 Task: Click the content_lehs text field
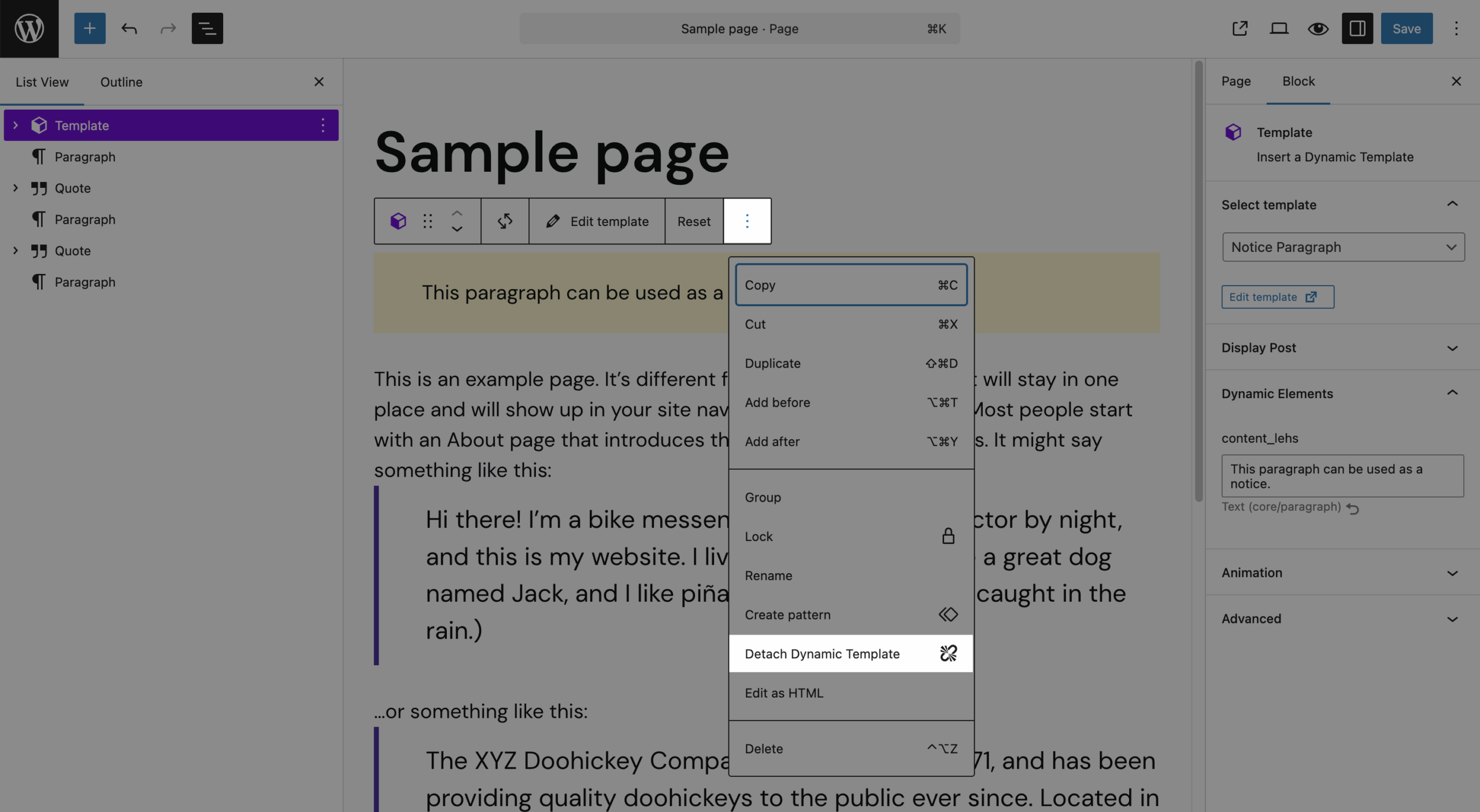click(1342, 476)
